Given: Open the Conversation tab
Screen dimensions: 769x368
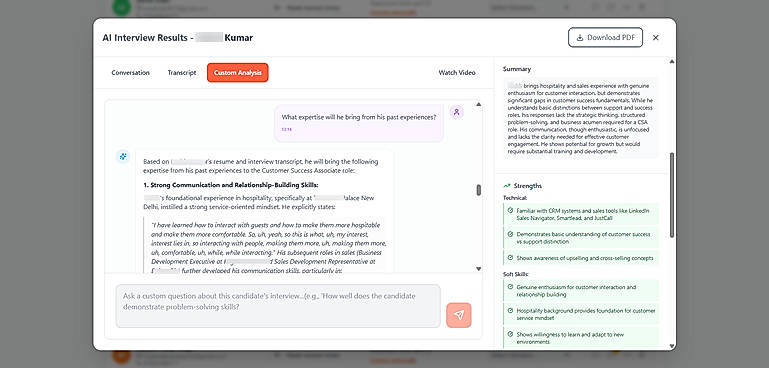Looking at the screenshot, I should click(130, 73).
